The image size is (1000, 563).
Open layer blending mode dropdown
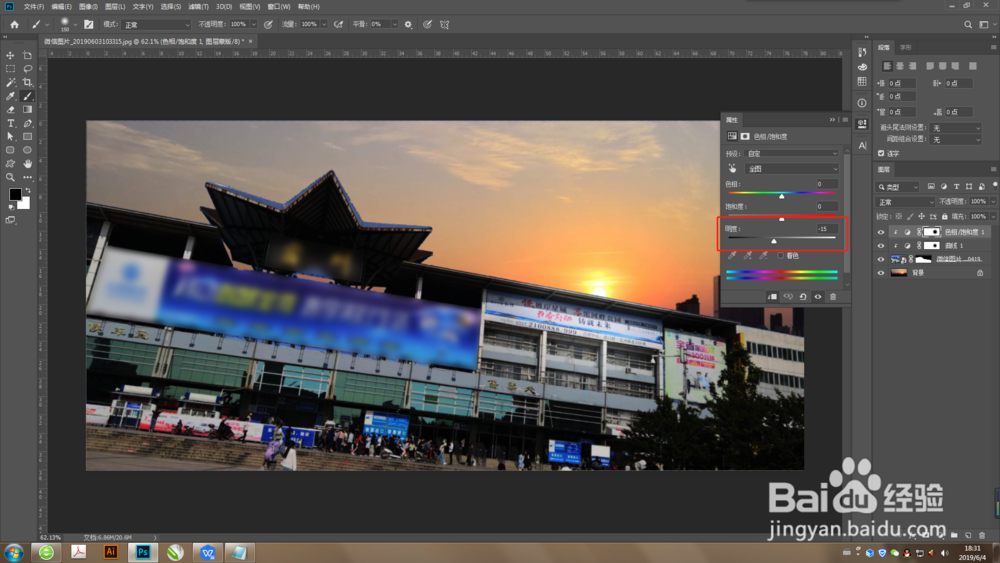coord(906,202)
